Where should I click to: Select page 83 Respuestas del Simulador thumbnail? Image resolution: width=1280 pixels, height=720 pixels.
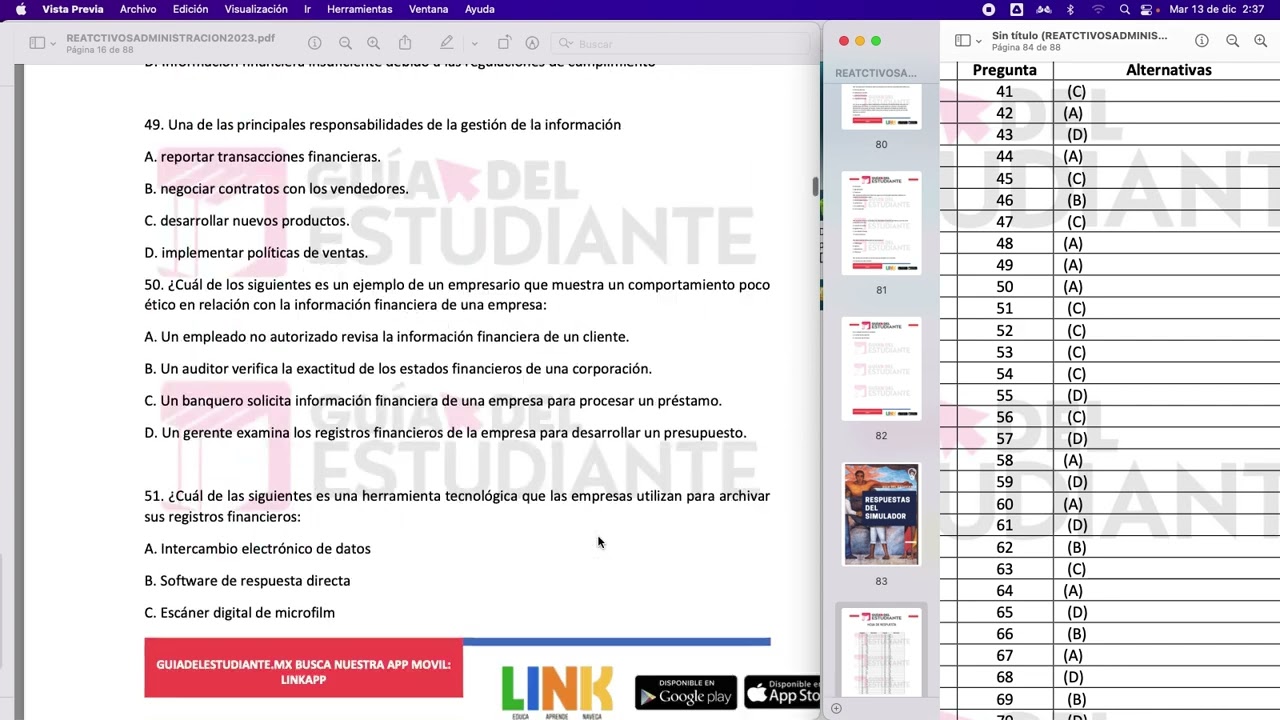coord(881,514)
